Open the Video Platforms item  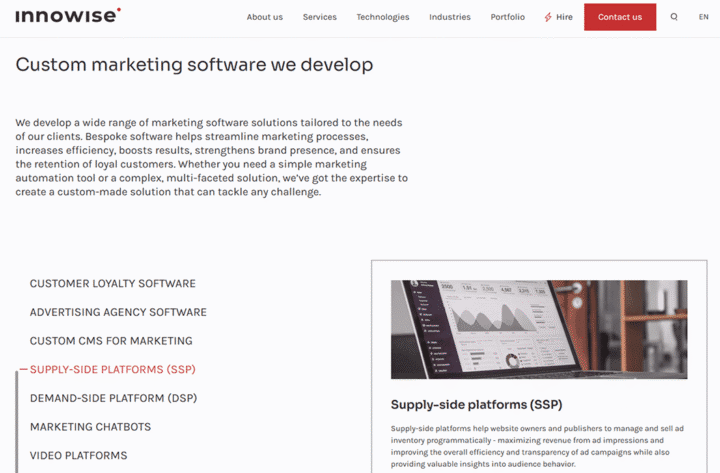[78, 455]
